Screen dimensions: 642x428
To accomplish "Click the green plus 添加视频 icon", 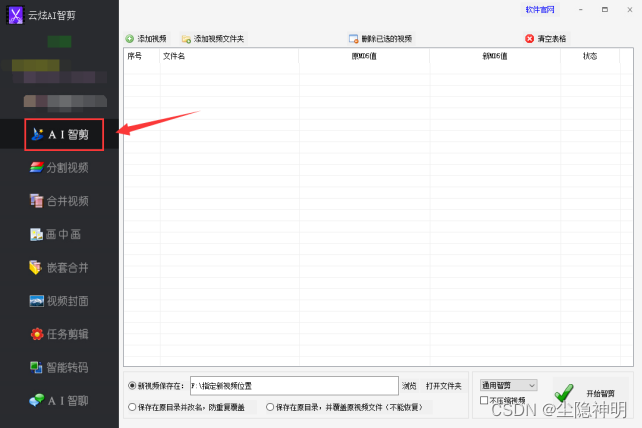I will [130, 38].
